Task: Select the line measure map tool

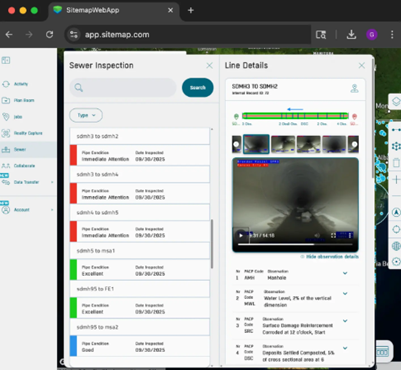Action: tap(396, 130)
